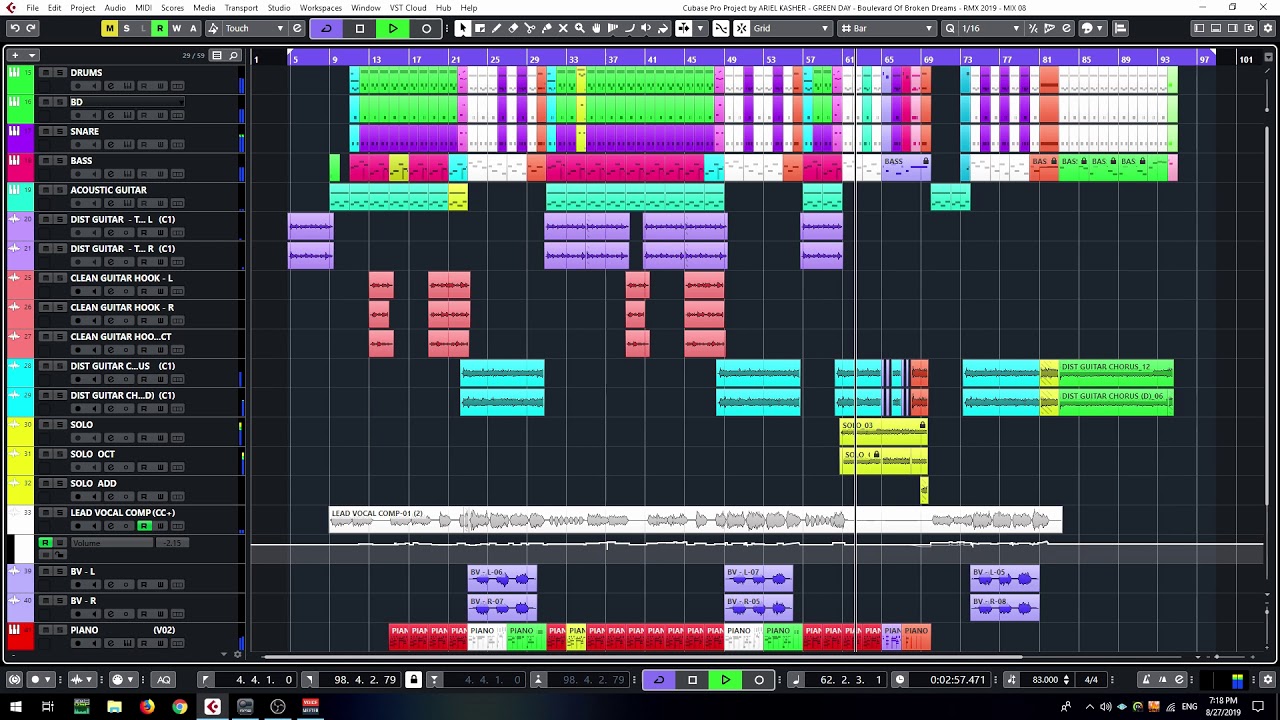Open the Project menu
The height and width of the screenshot is (720, 1280).
(83, 7)
